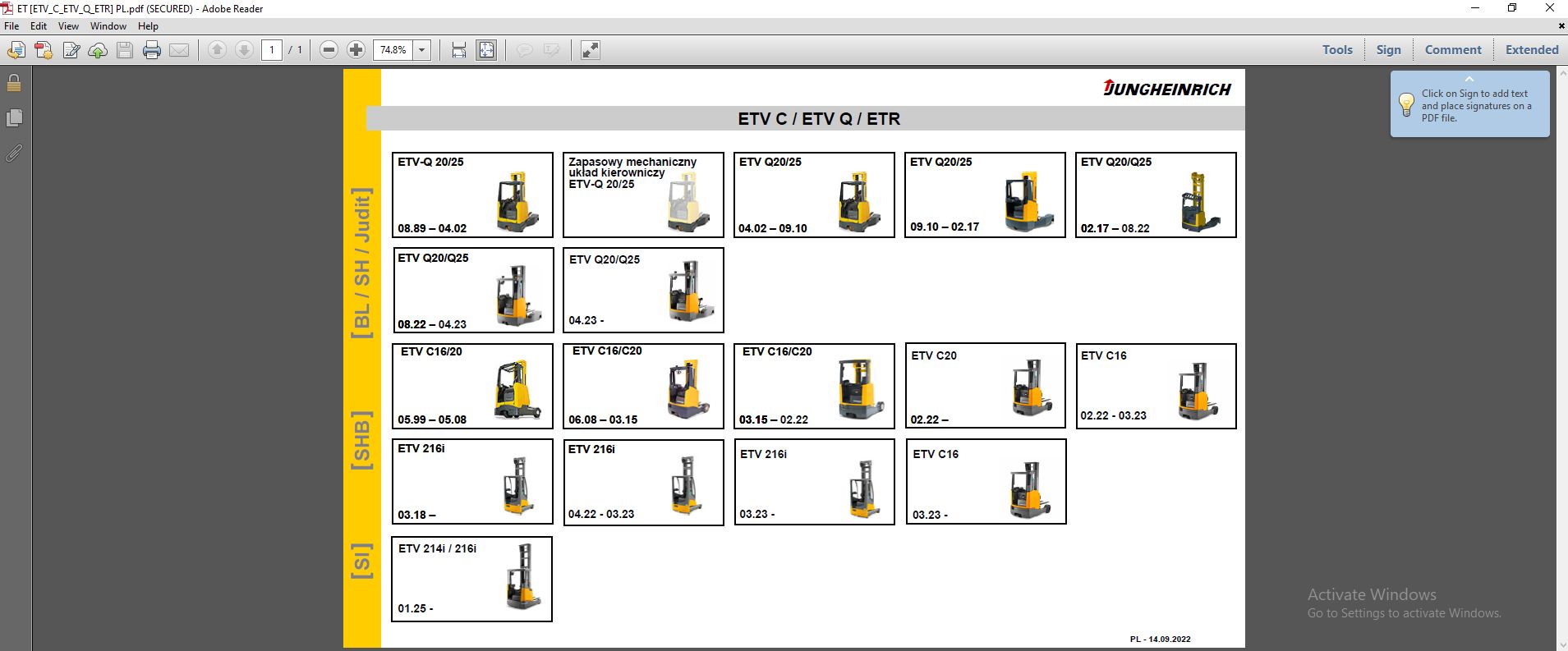
Task: Open the Page Thumbnails sidebar icon
Action: (x=14, y=118)
